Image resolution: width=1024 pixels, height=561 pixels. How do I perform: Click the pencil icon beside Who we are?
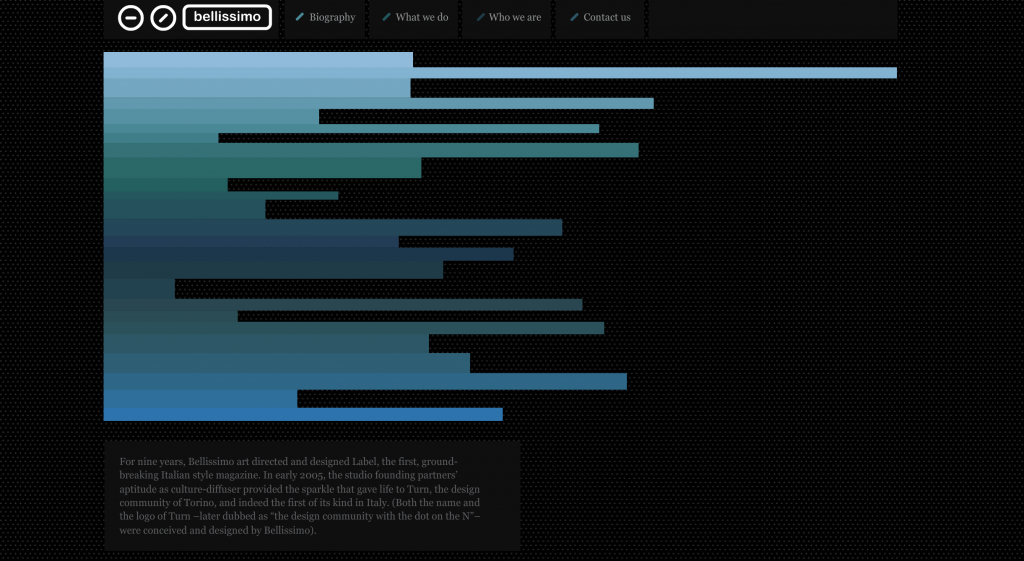point(480,17)
